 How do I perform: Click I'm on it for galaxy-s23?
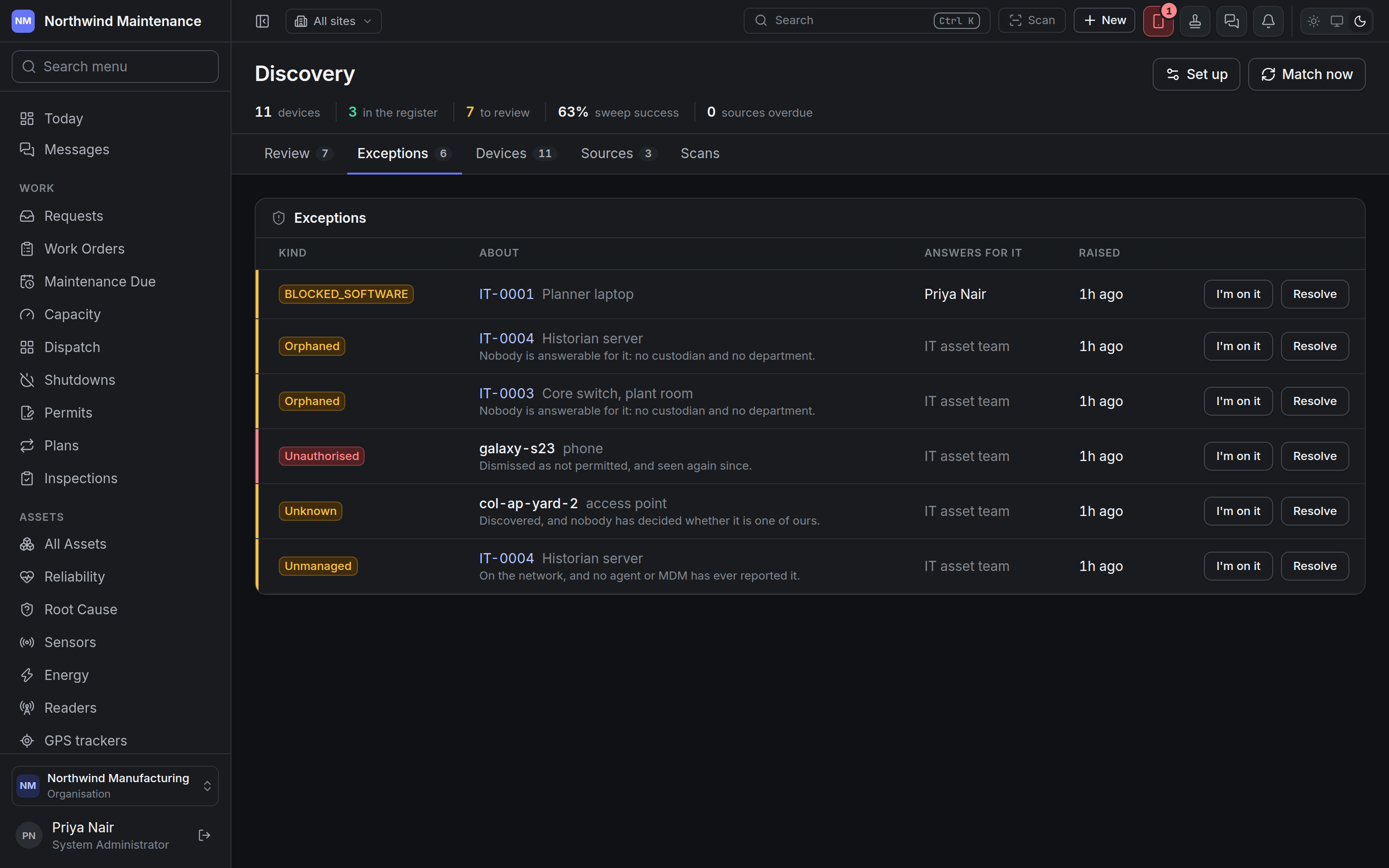click(1238, 456)
